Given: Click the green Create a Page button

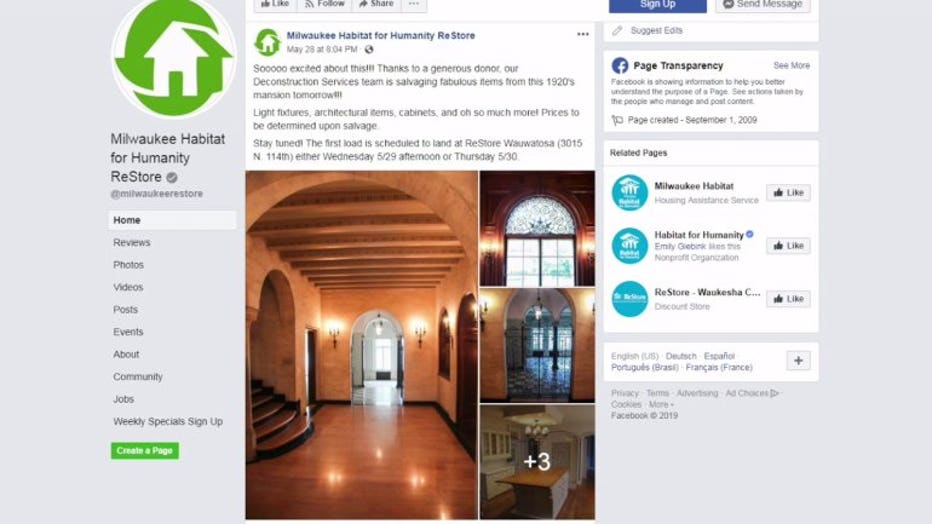Looking at the screenshot, I should pos(144,450).
